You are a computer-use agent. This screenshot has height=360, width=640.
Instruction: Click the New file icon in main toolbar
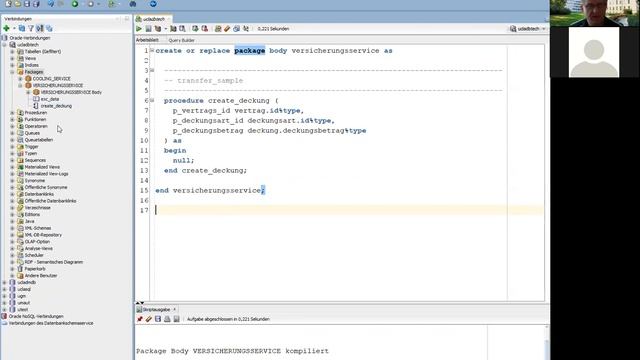(8, 4)
